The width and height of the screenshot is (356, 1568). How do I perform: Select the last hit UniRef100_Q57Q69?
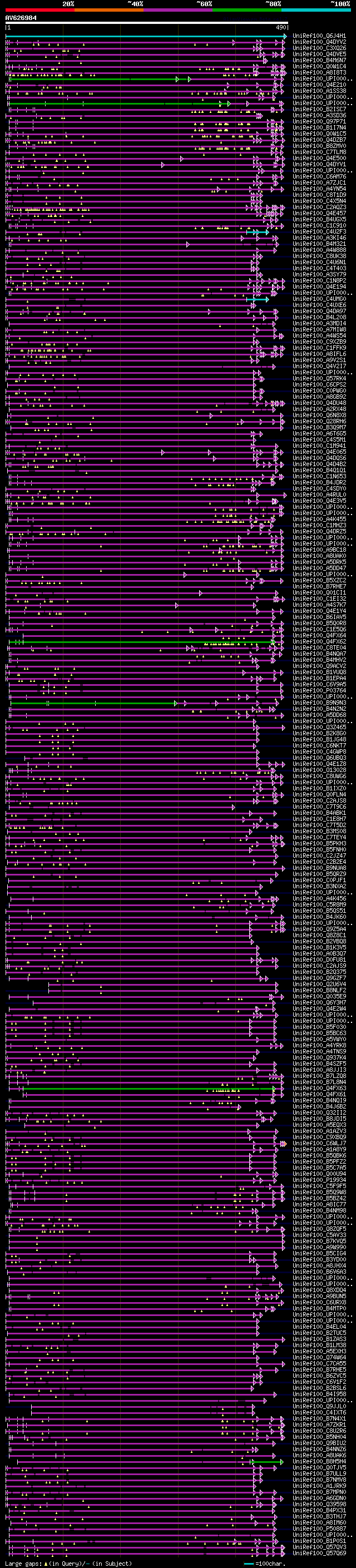pyautogui.click(x=319, y=1553)
